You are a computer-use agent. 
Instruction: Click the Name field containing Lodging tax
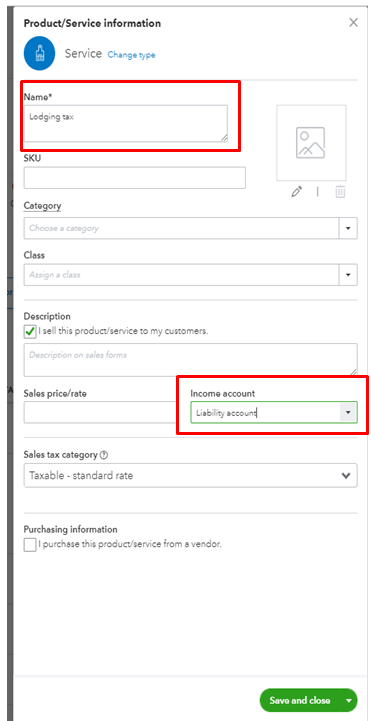point(126,123)
